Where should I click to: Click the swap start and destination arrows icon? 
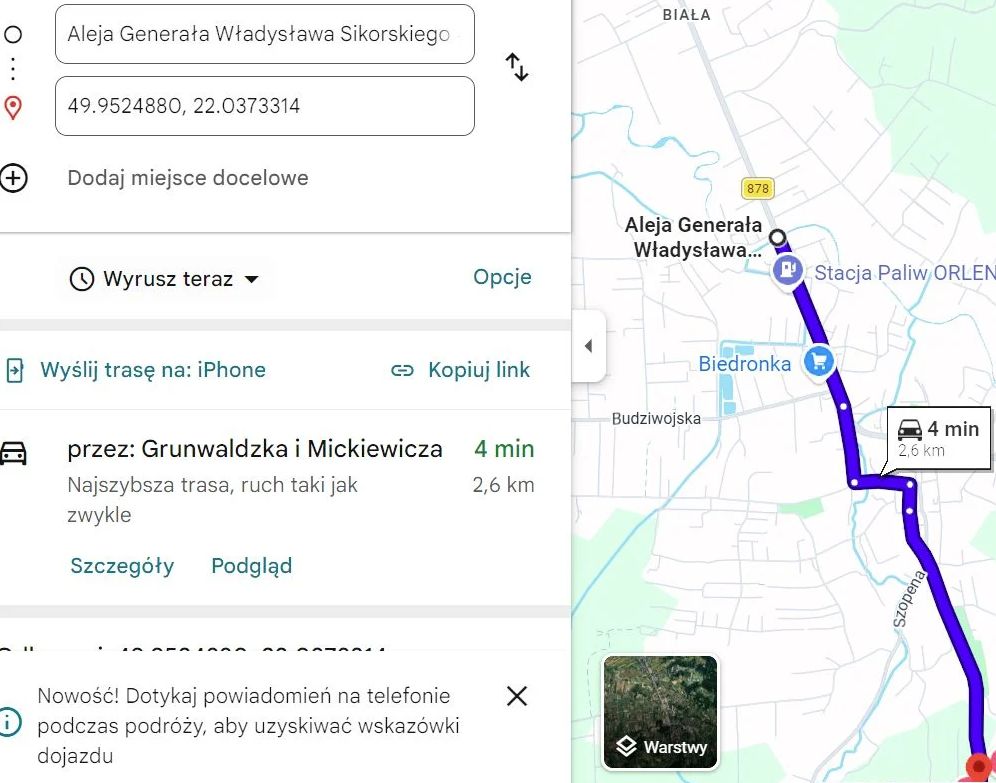click(x=517, y=68)
